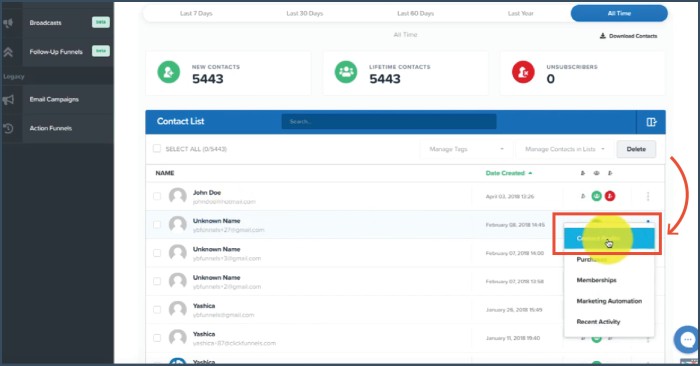This screenshot has height=366, width=700.
Task: Choose Marketing Automation in context menu
Action: 609,301
